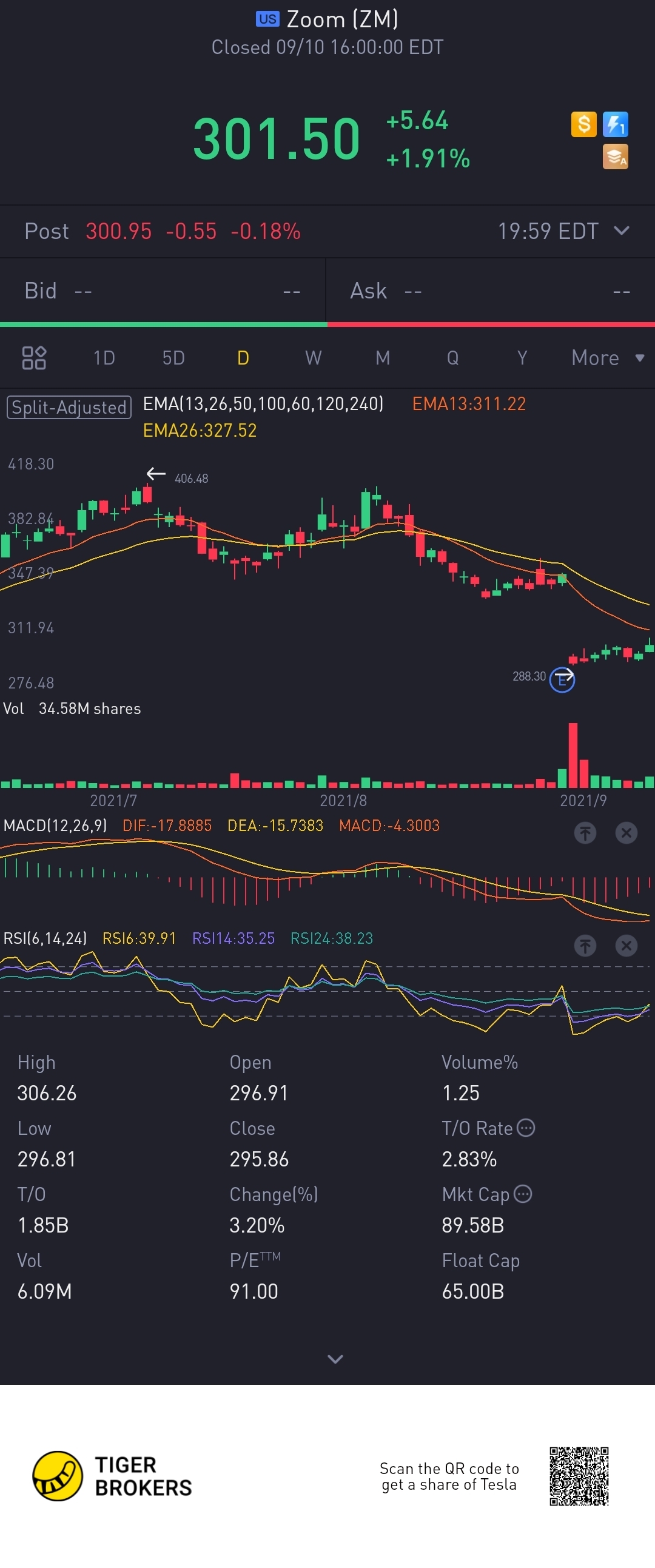Image resolution: width=655 pixels, height=1568 pixels.
Task: Open T/O Rate info icon
Action: point(526,1128)
